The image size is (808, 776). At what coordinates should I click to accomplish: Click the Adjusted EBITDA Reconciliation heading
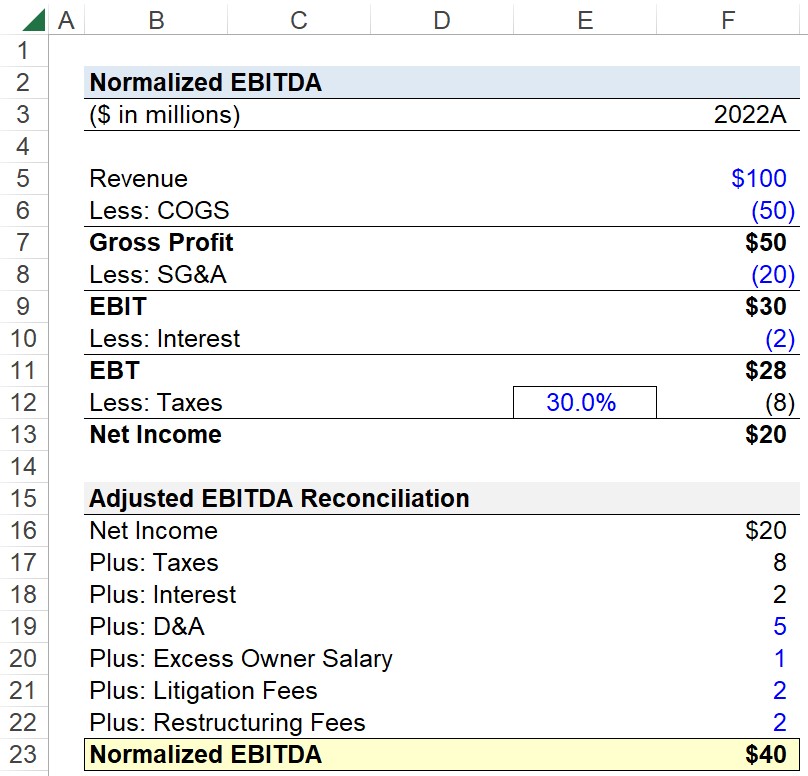point(279,498)
